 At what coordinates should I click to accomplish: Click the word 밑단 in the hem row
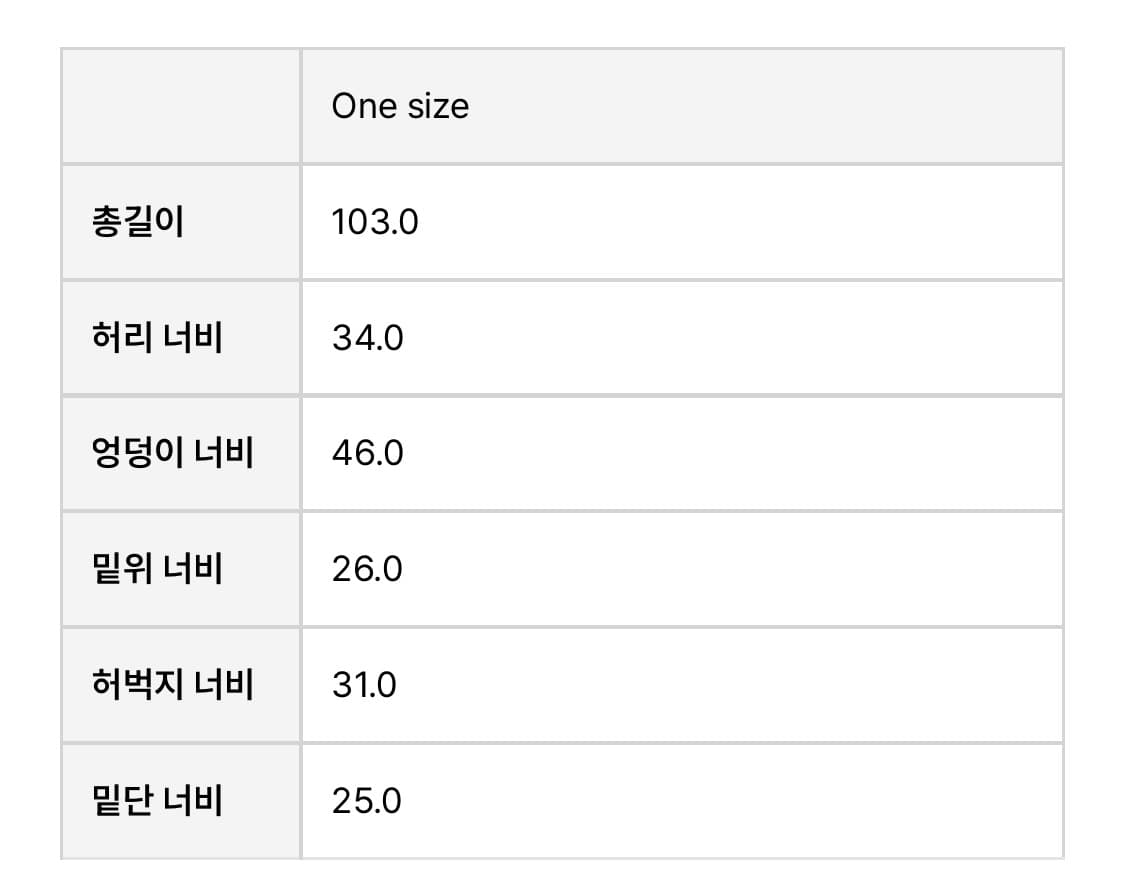tap(121, 801)
